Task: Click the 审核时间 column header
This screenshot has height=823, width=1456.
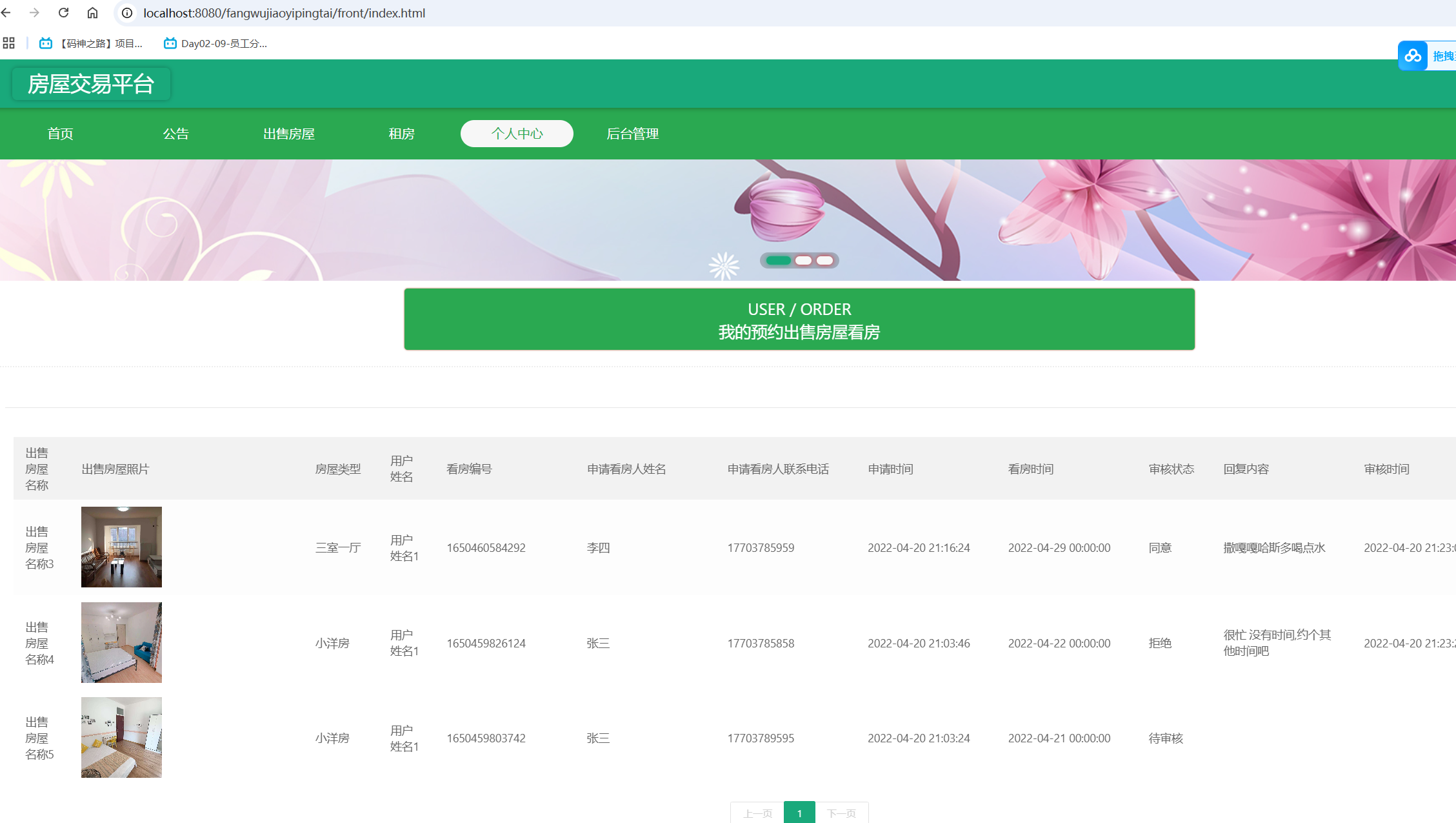Action: 1386,469
